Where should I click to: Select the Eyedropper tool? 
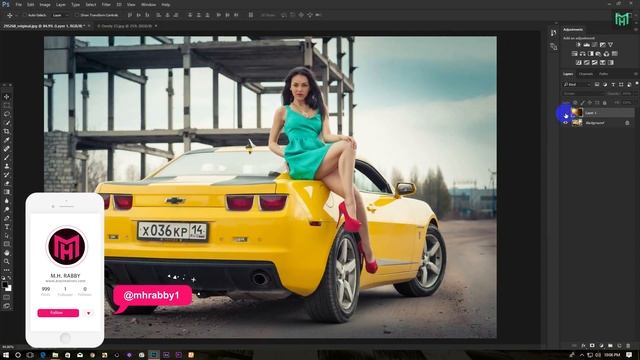coord(7,140)
